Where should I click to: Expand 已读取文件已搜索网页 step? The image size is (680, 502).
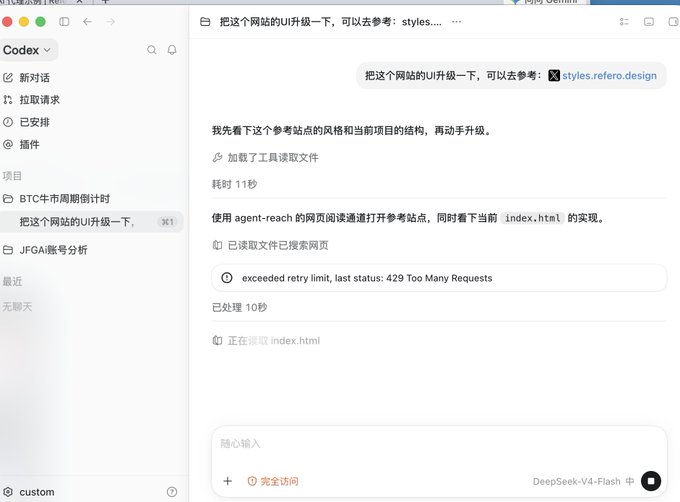pos(271,245)
